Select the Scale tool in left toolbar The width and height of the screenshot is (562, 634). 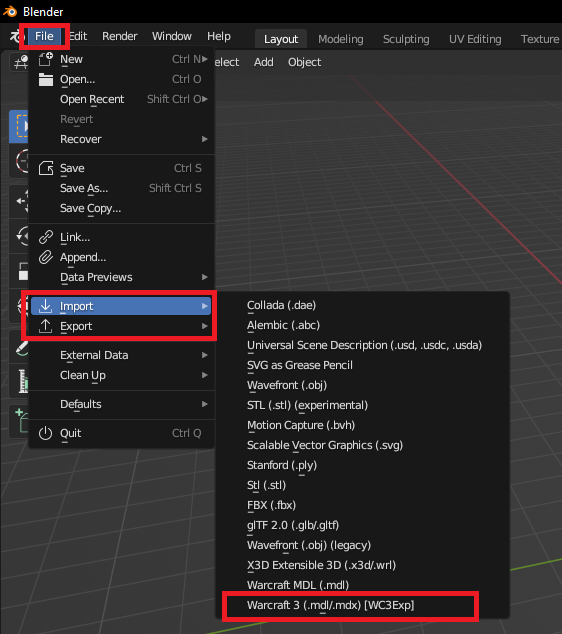19,271
